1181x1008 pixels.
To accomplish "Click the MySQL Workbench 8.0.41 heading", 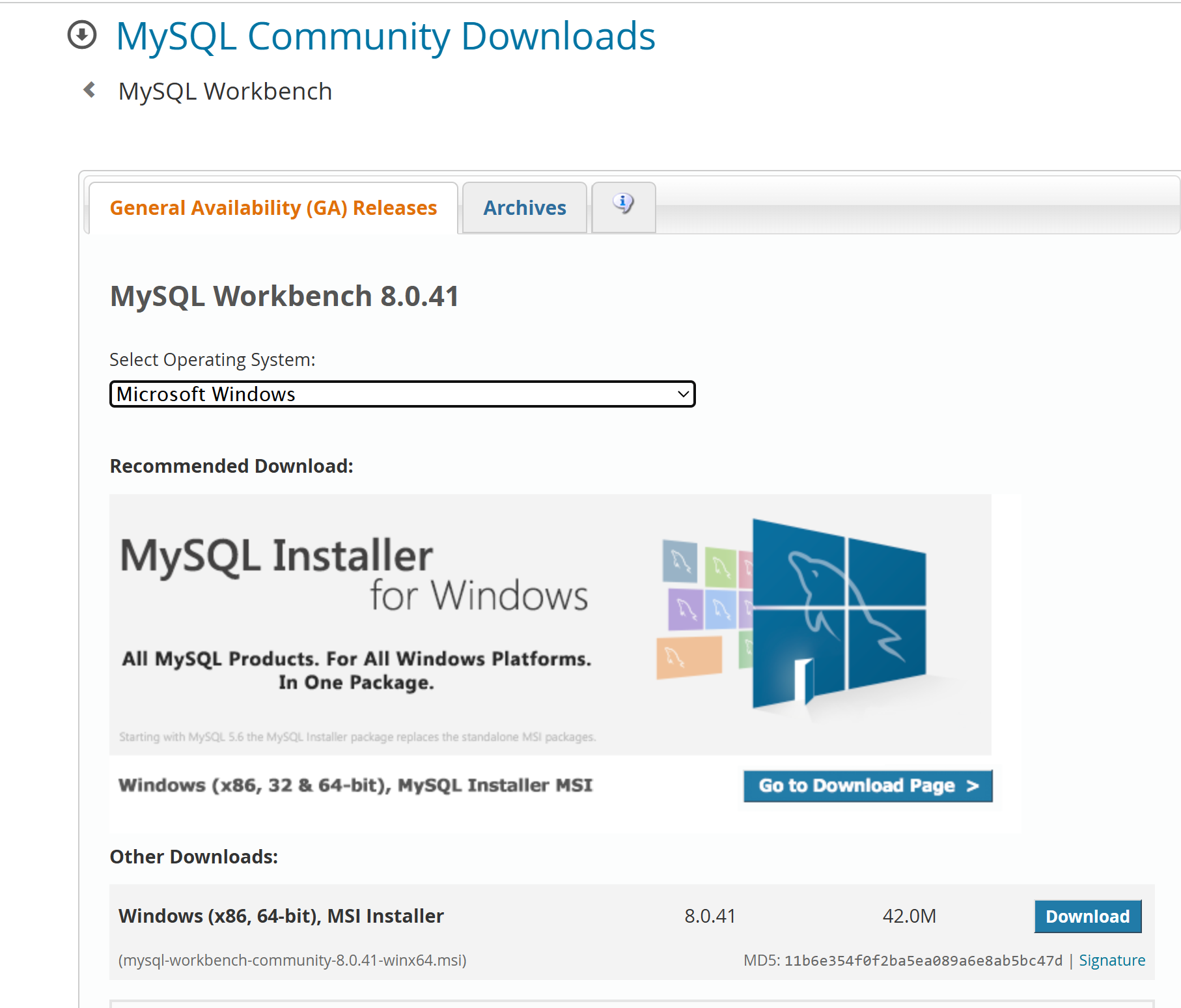I will (285, 296).
